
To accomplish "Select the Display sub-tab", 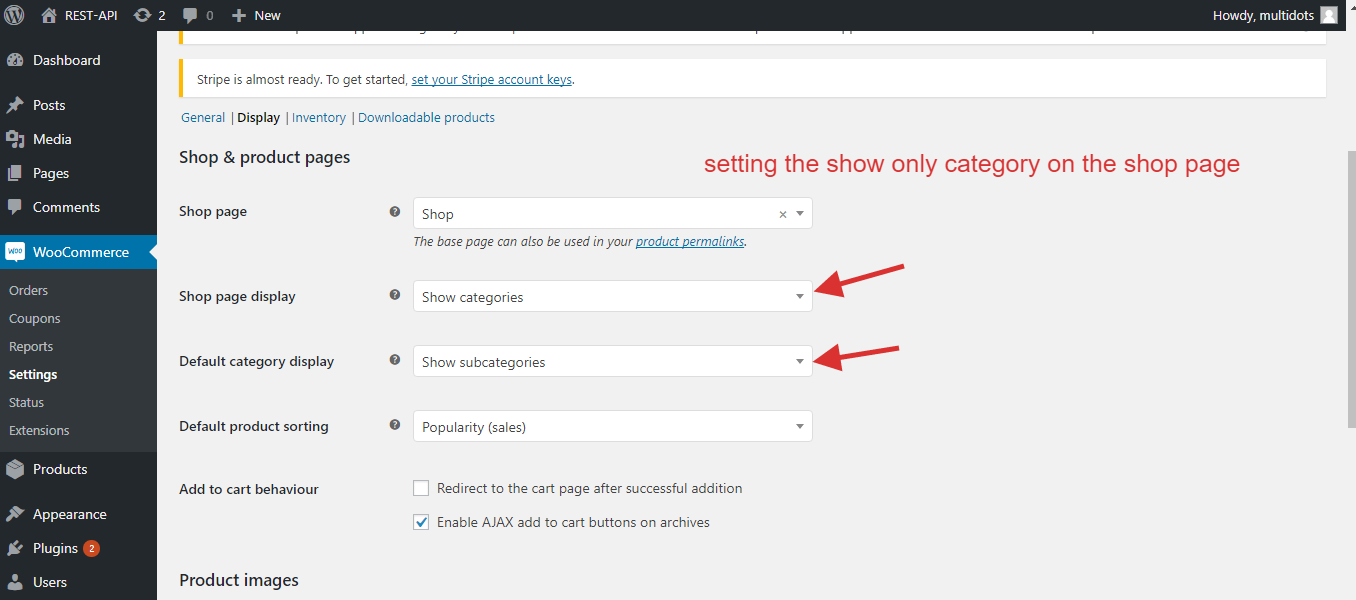I will coord(258,117).
